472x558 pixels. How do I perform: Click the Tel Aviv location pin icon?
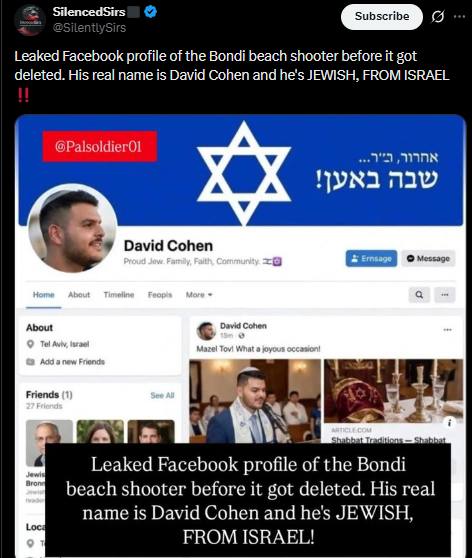30,344
